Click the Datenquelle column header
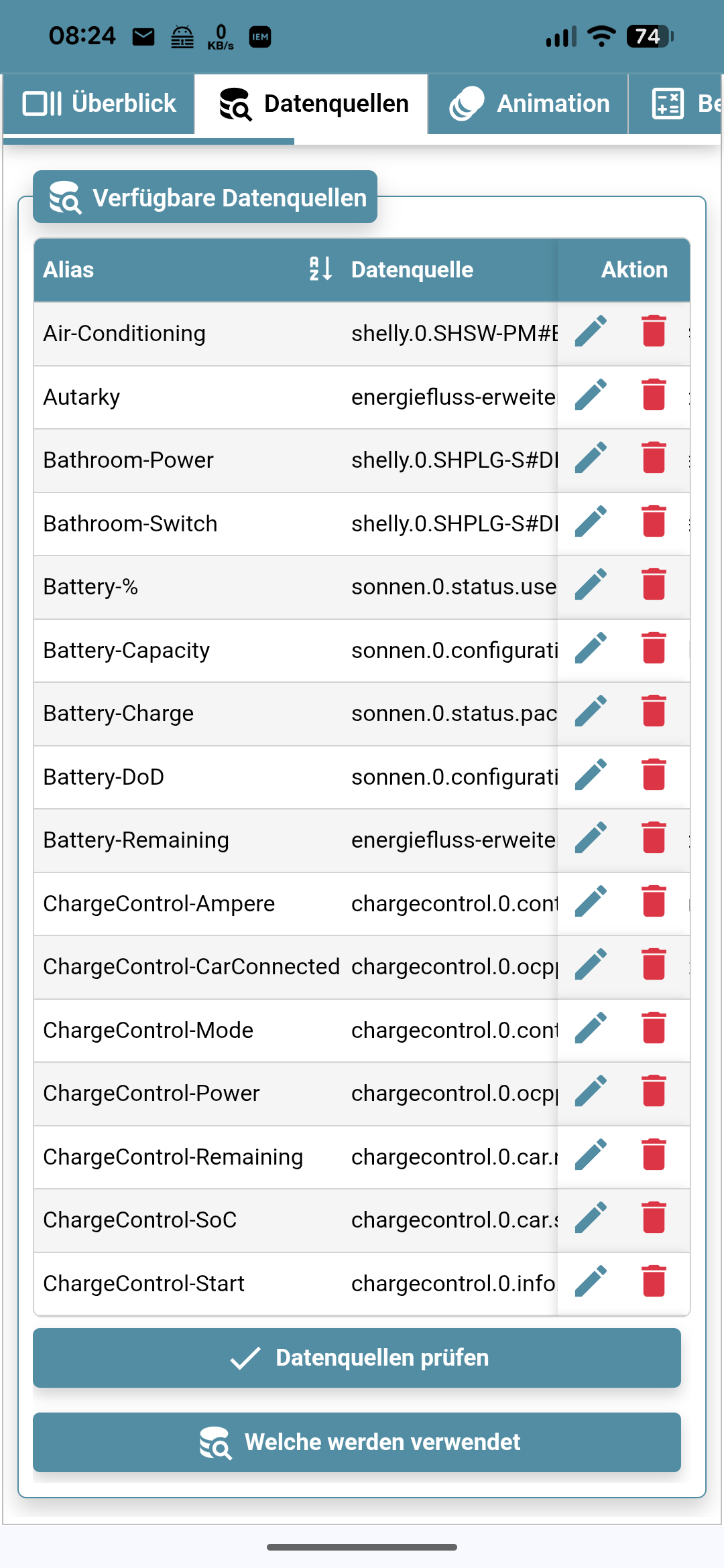Image resolution: width=724 pixels, height=1568 pixels. pos(412,269)
